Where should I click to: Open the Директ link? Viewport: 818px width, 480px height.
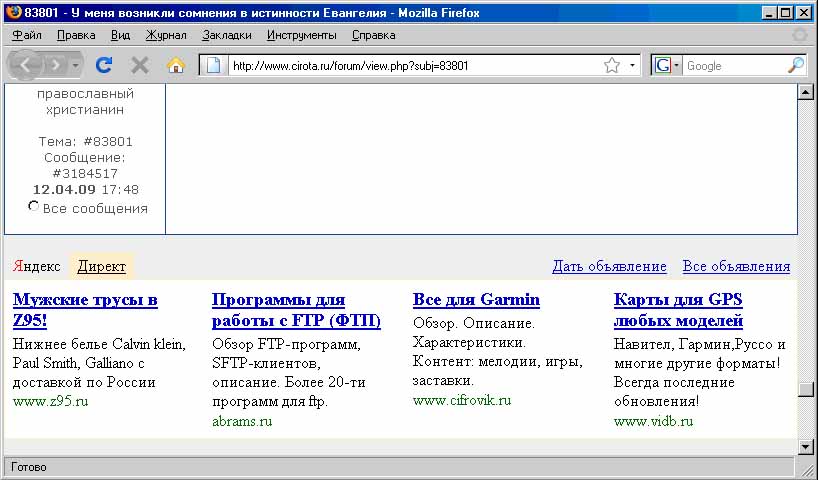pos(102,267)
